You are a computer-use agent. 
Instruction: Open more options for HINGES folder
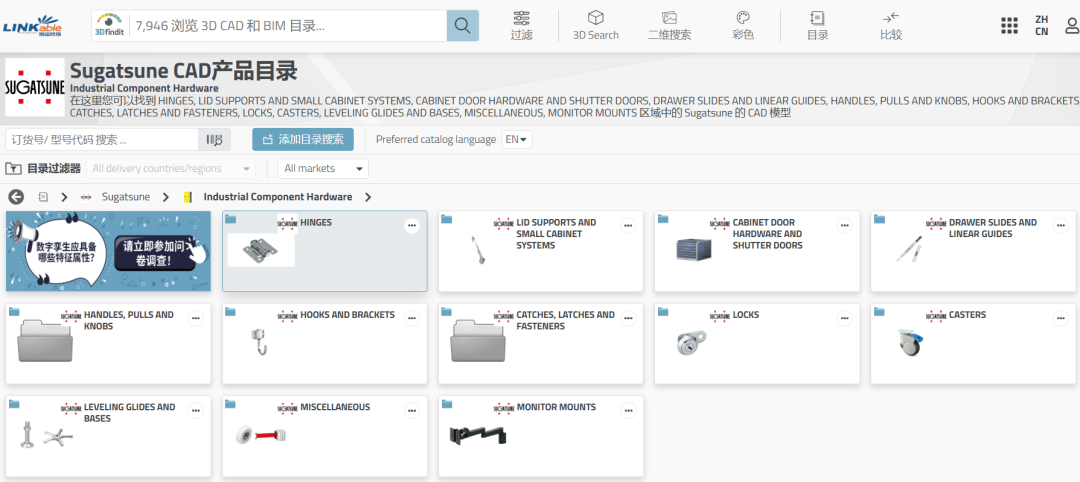point(411,226)
